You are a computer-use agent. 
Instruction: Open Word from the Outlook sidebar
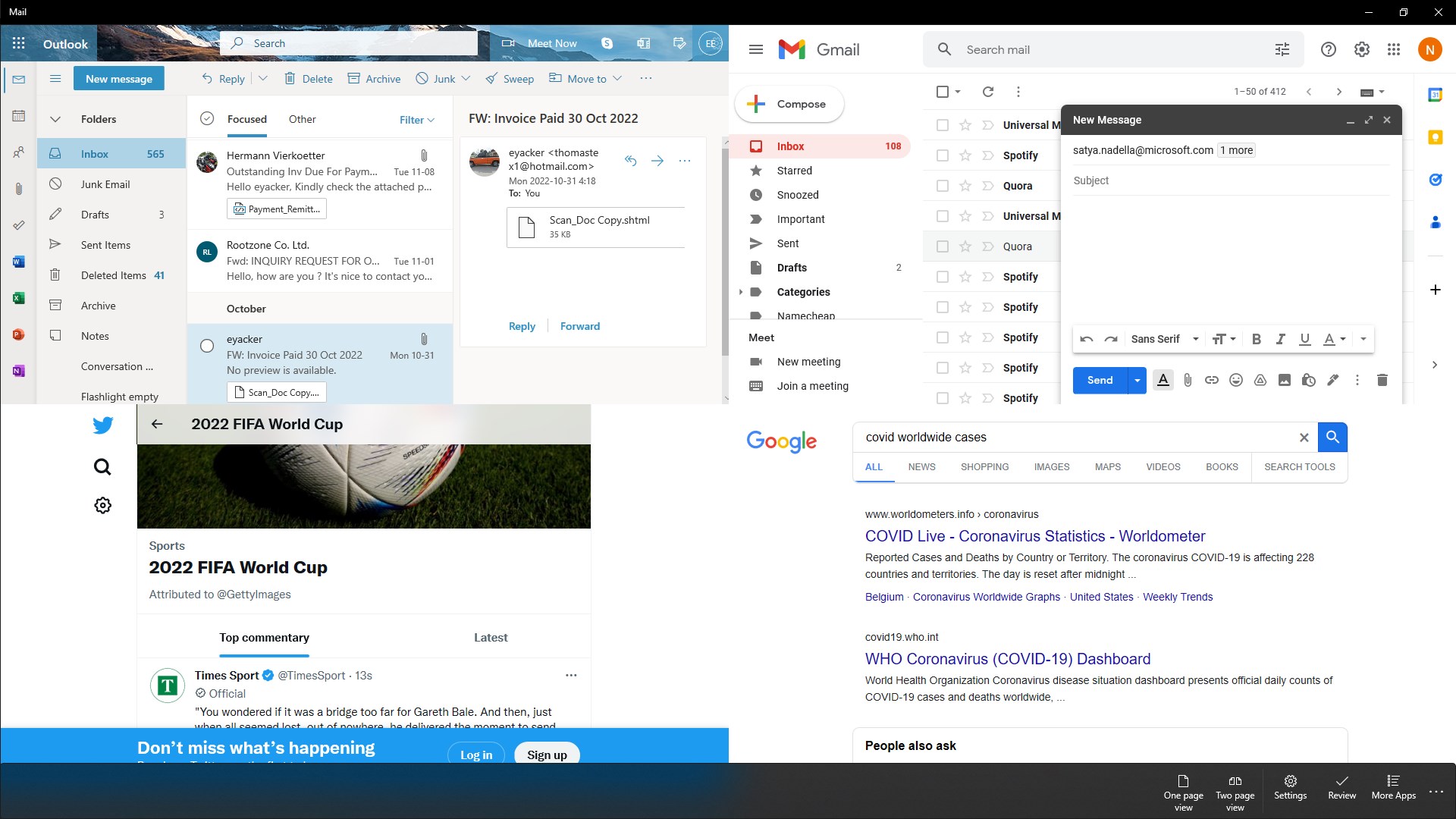tap(19, 262)
